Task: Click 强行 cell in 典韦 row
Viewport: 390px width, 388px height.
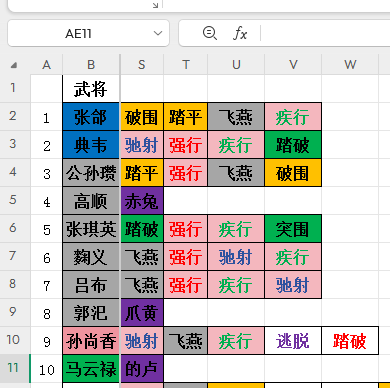Action: coord(186,145)
